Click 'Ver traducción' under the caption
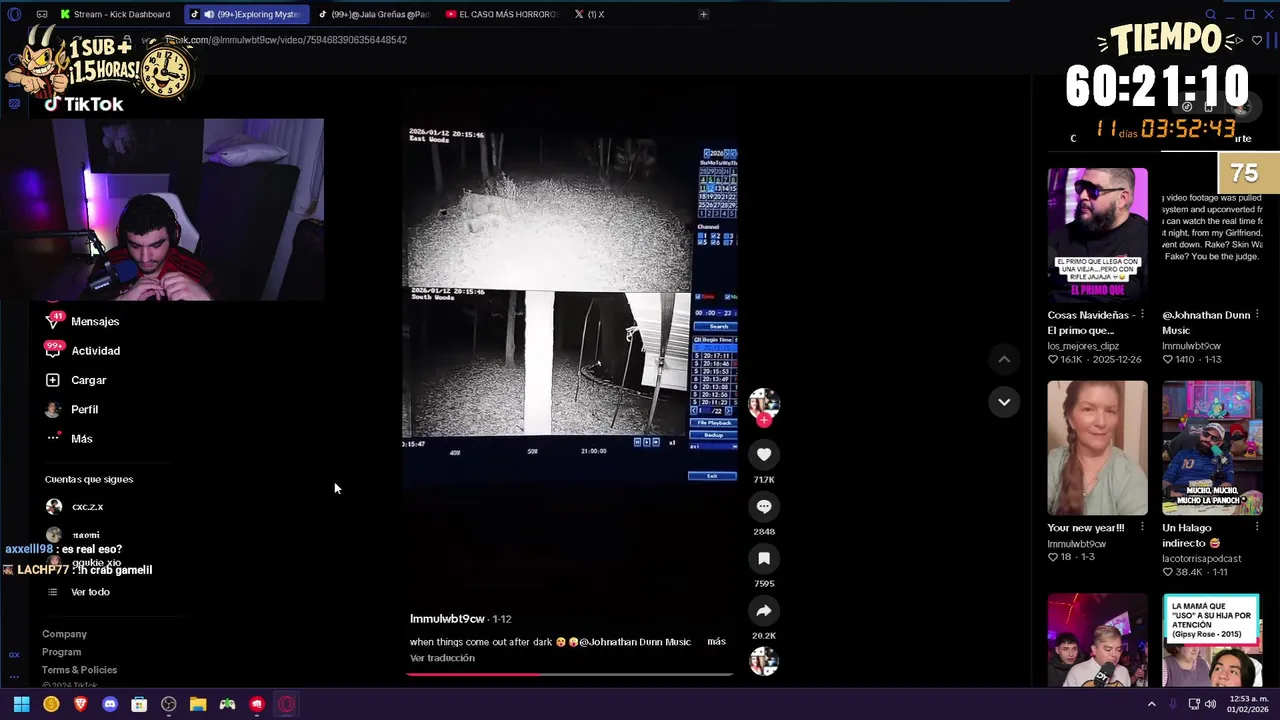The height and width of the screenshot is (720, 1280). [442, 658]
